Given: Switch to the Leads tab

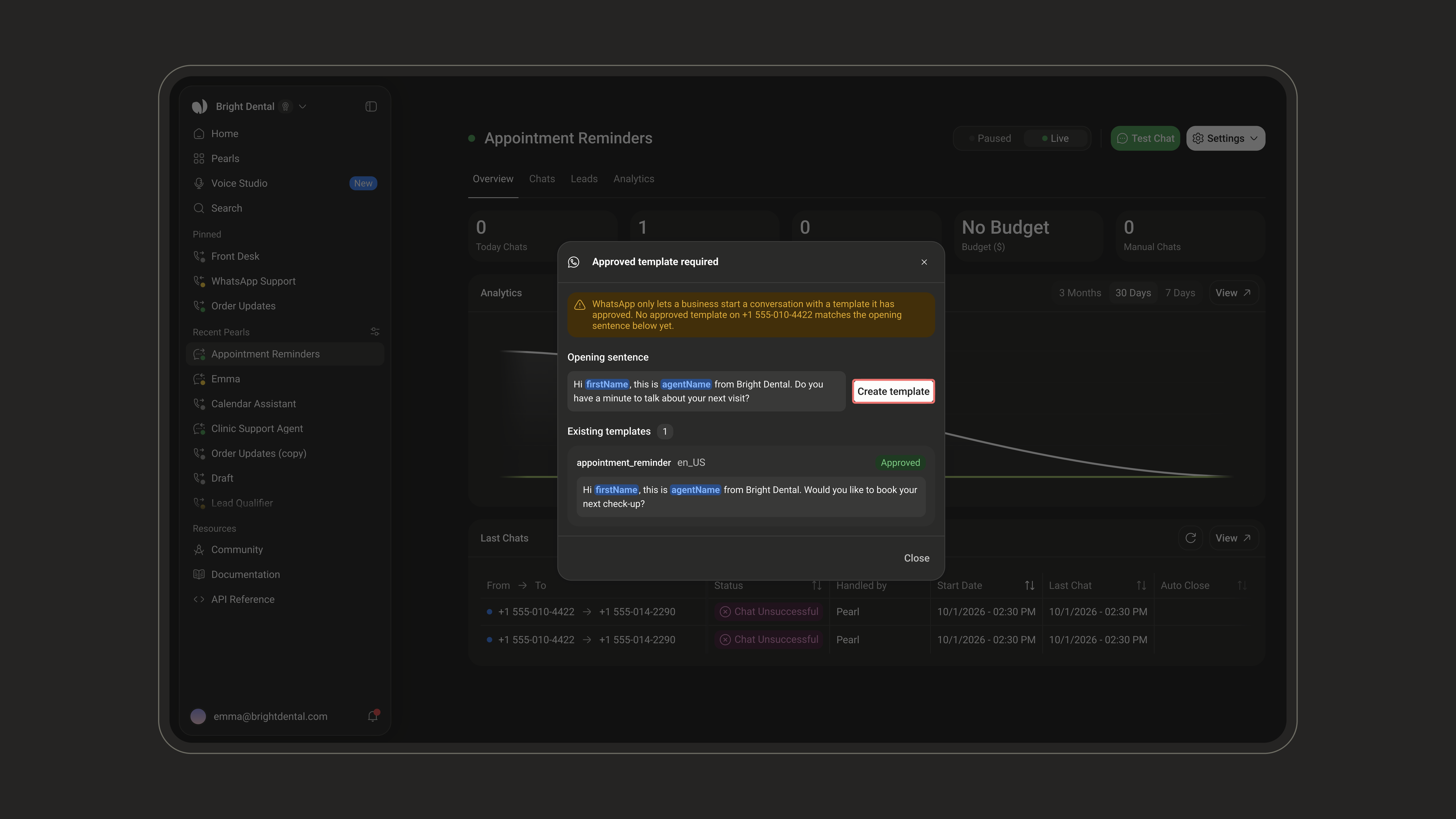Looking at the screenshot, I should (x=584, y=179).
